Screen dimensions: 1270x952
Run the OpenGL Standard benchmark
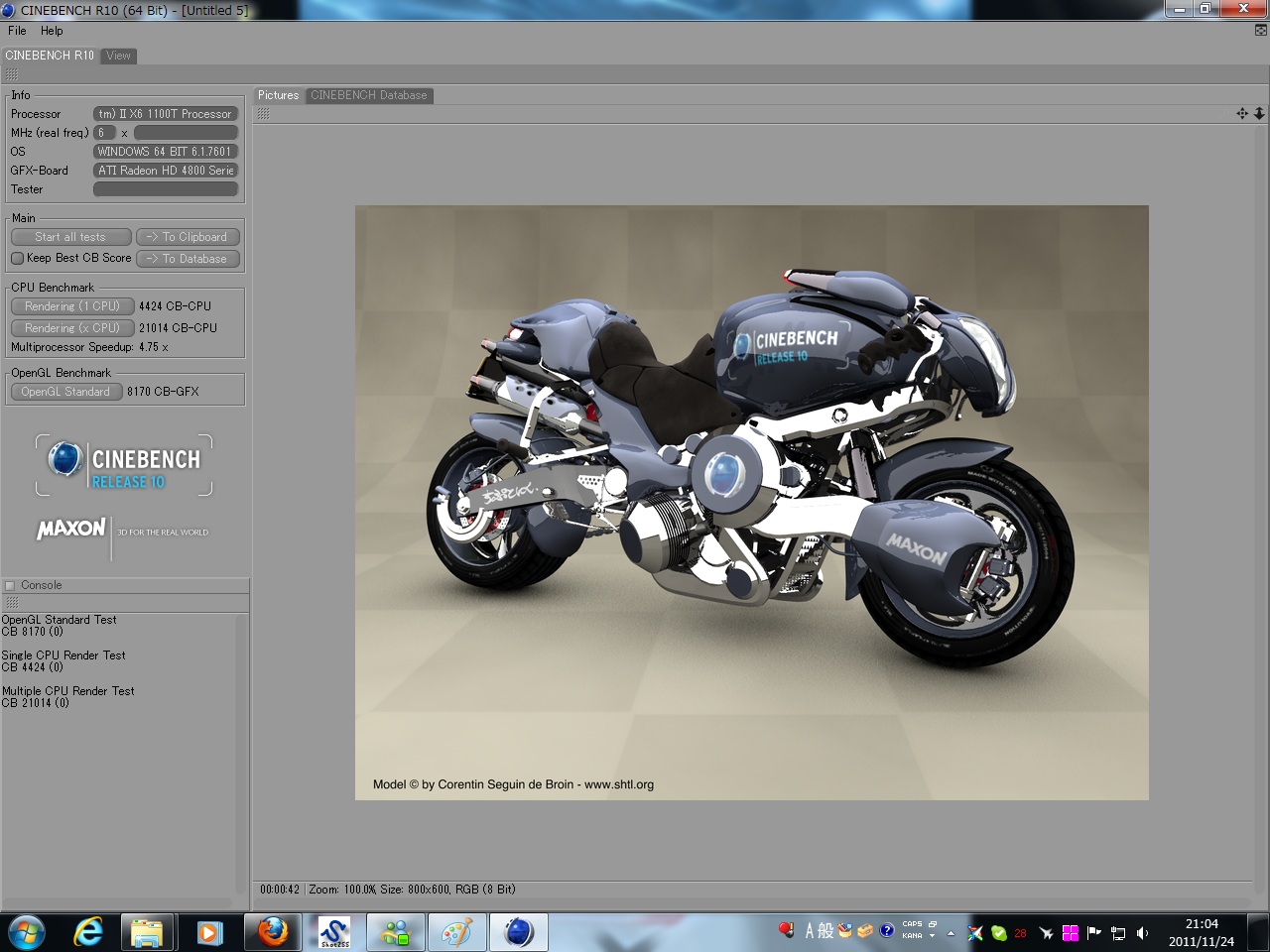click(65, 392)
